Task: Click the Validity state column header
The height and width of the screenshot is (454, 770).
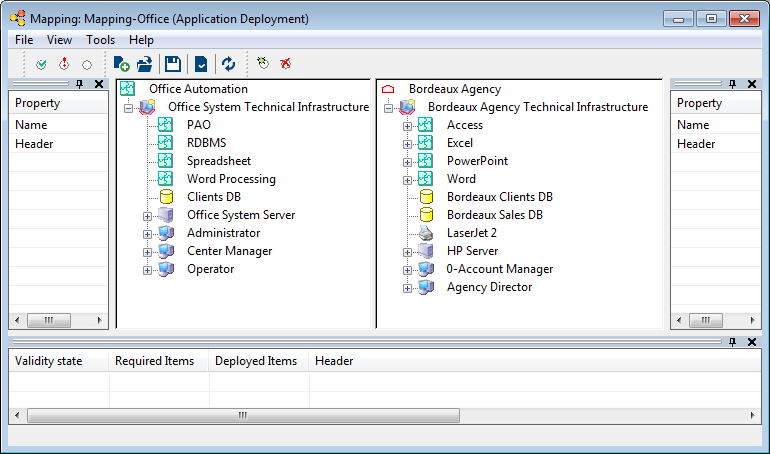Action: pos(49,361)
